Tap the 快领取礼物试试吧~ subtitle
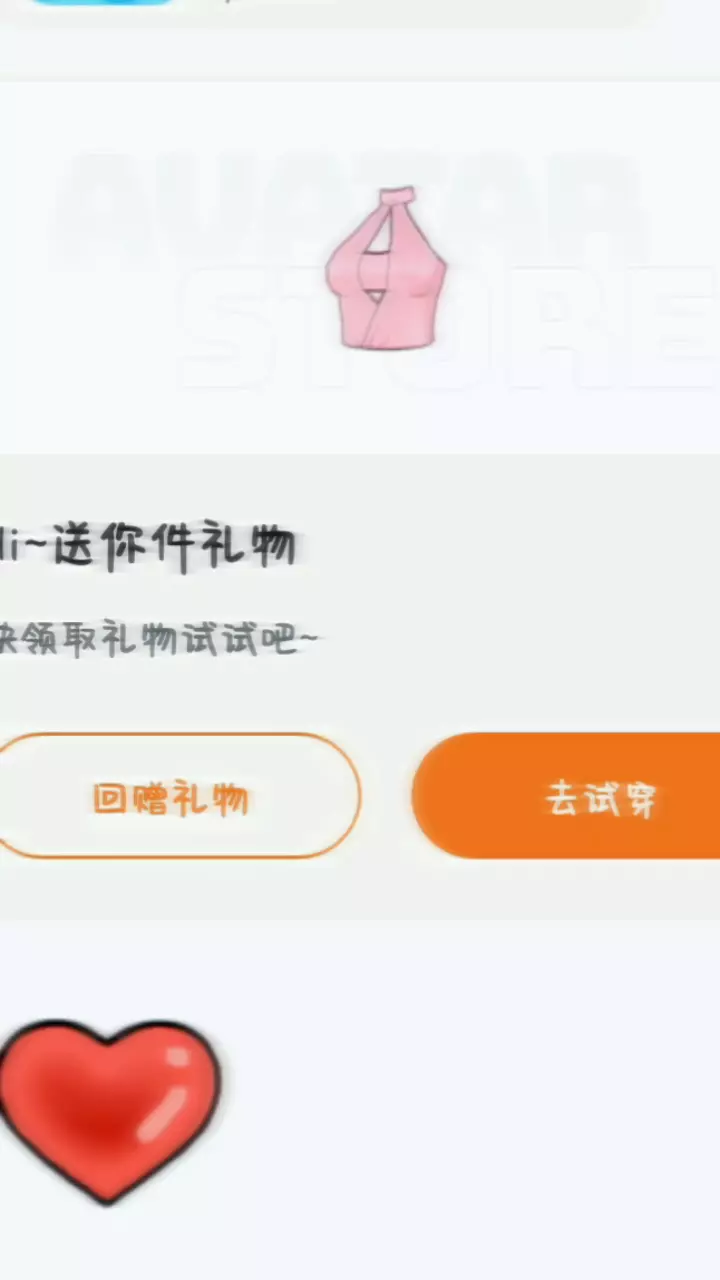This screenshot has width=720, height=1280. tap(158, 638)
